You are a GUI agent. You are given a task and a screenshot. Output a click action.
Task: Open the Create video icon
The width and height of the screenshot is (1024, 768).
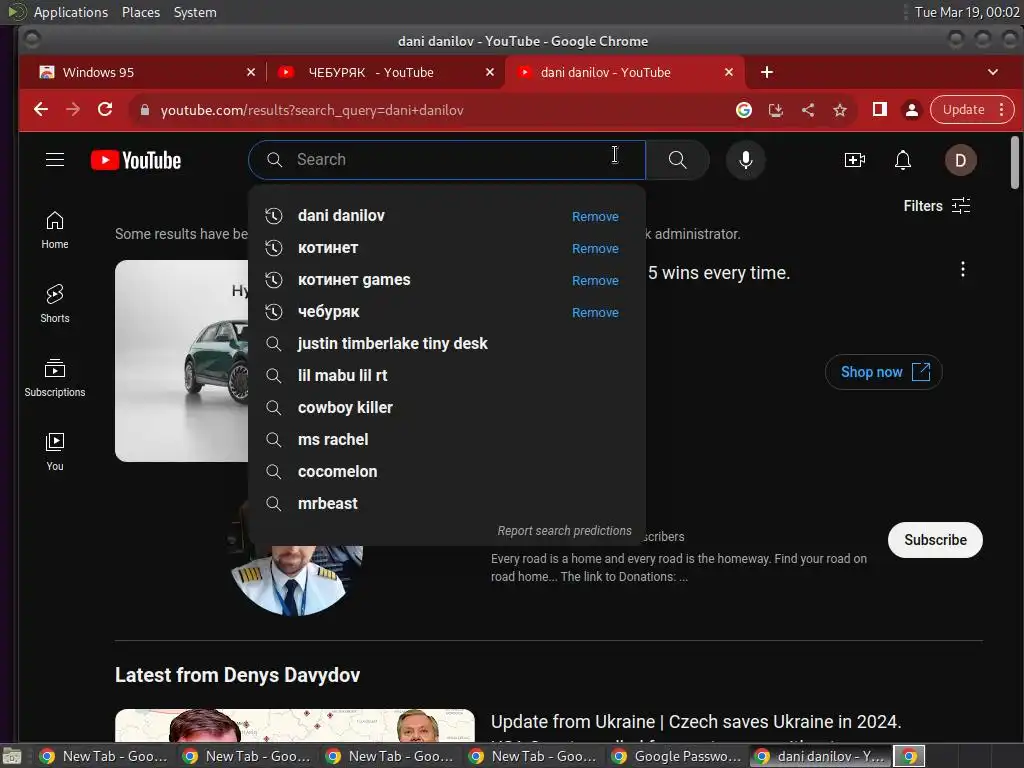(854, 160)
